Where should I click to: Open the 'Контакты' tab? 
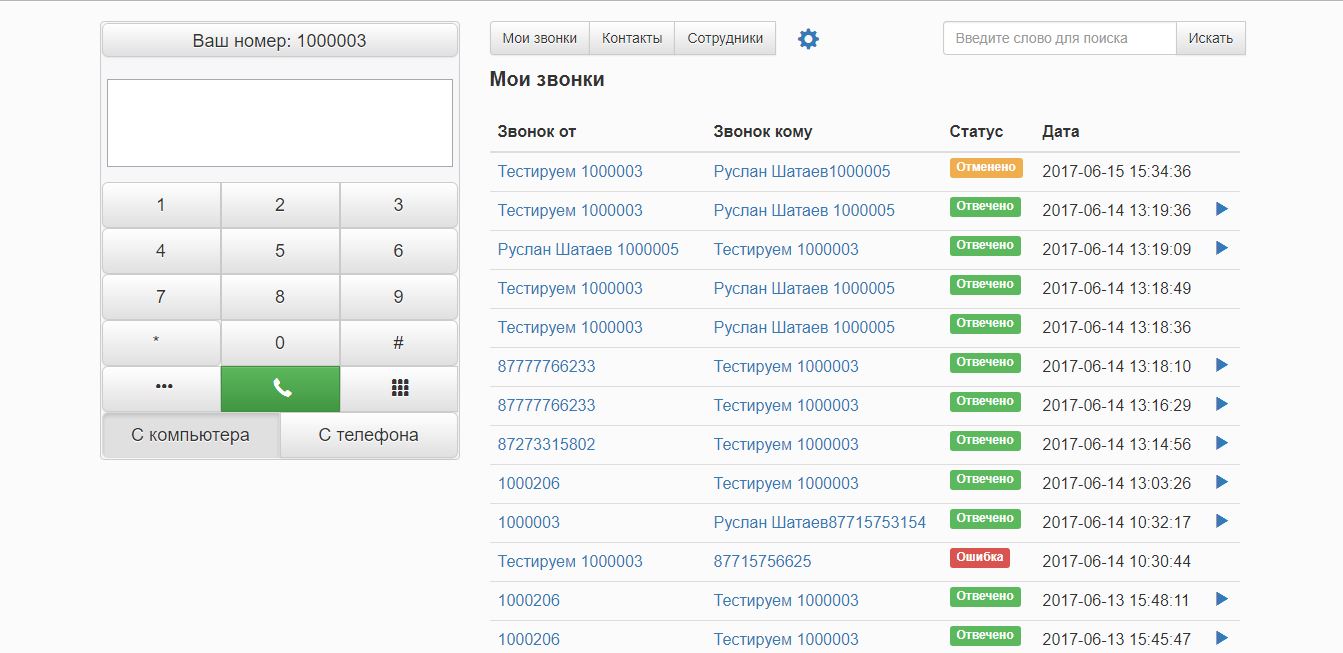pyautogui.click(x=631, y=39)
